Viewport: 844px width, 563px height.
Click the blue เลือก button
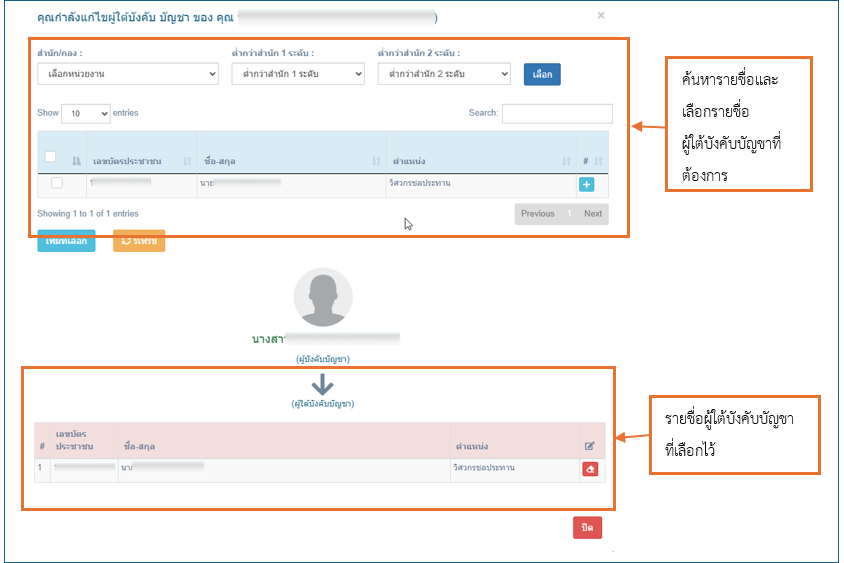tap(542, 74)
